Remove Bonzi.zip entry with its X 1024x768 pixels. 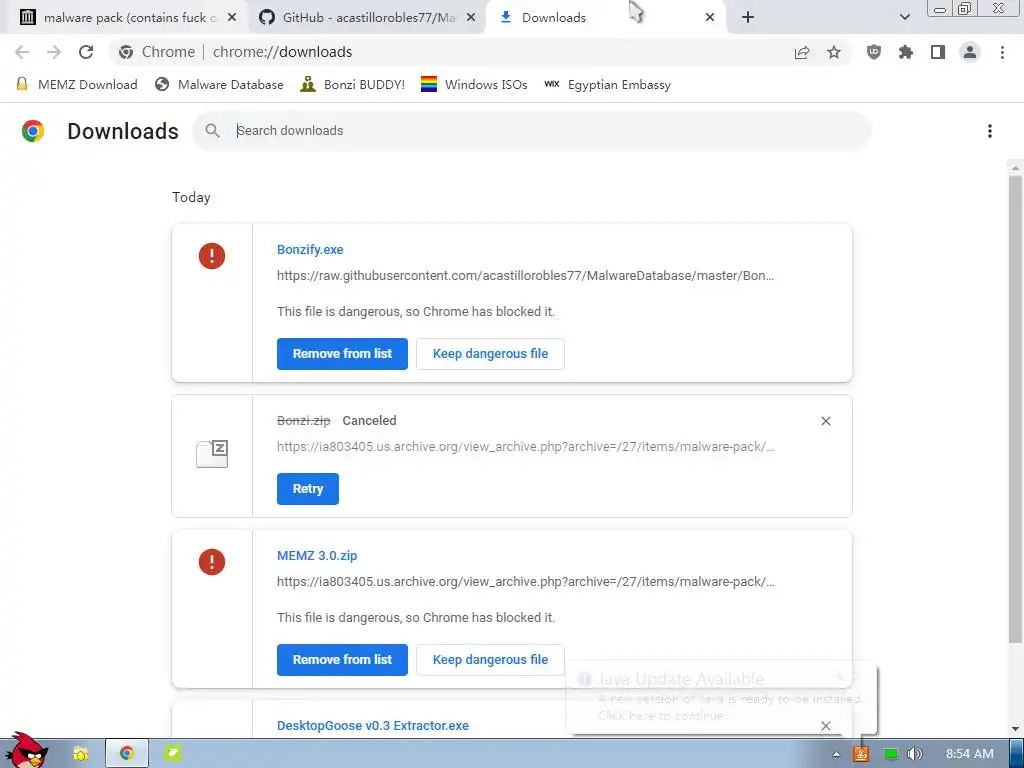click(825, 421)
